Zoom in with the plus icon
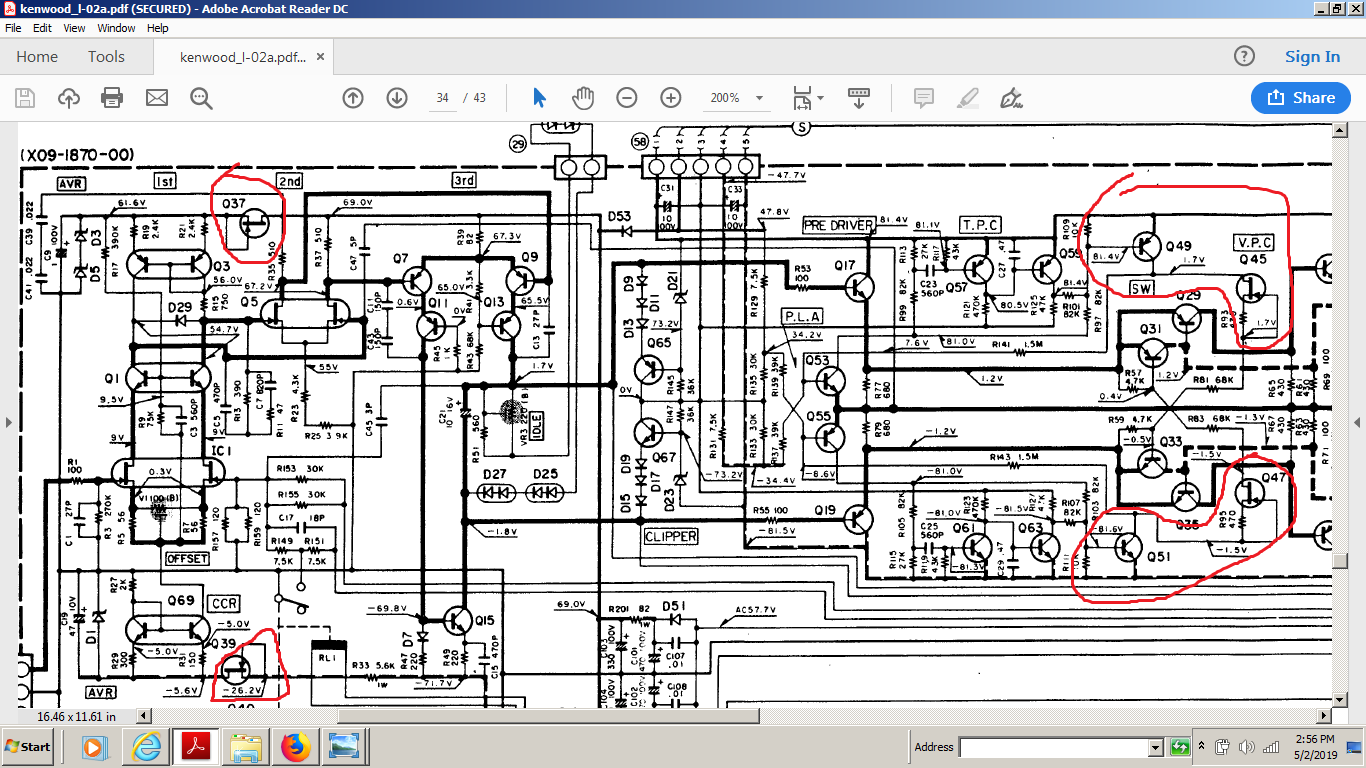This screenshot has height=768, width=1366. tap(671, 98)
